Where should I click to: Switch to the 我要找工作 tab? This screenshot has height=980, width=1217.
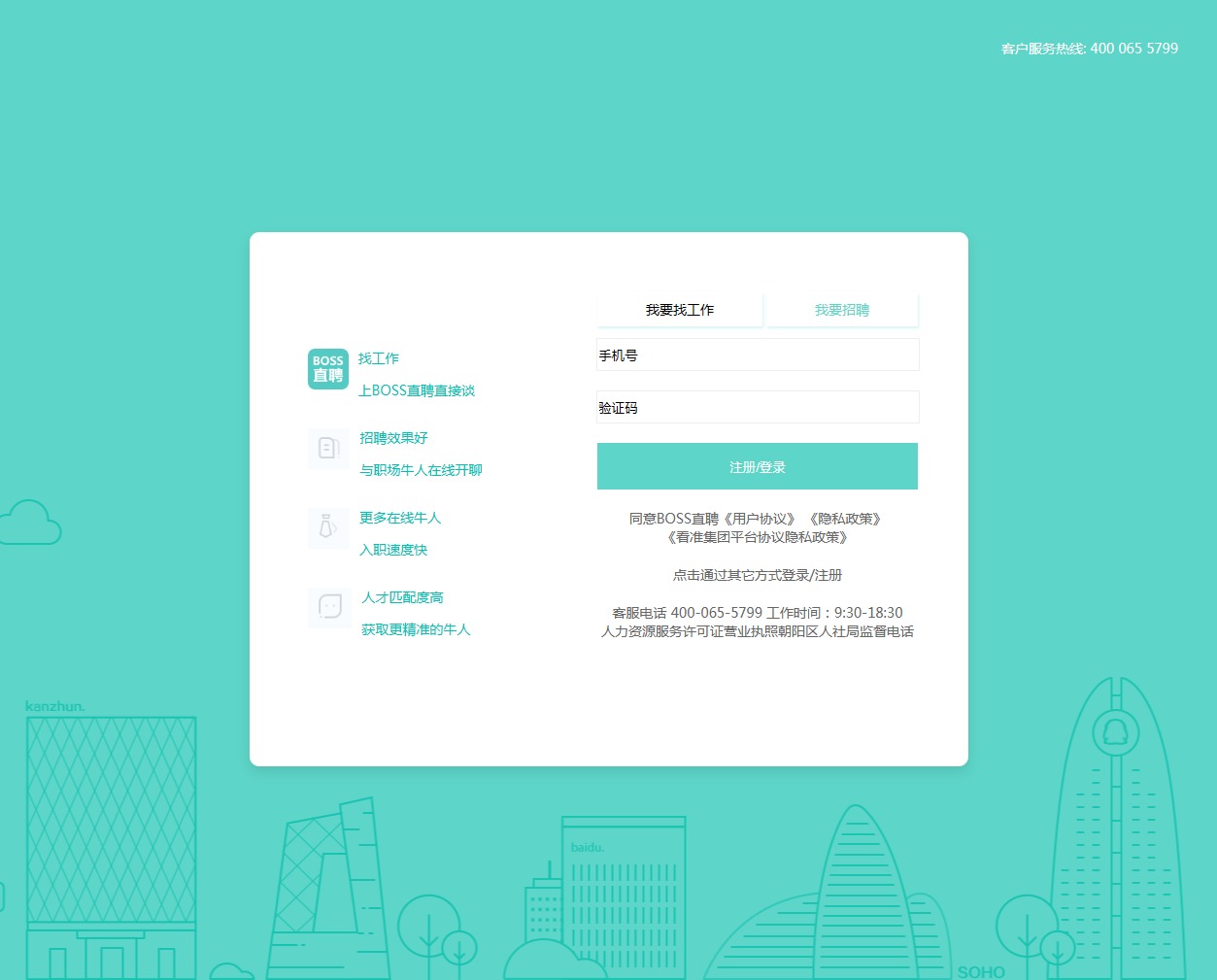pos(680,310)
